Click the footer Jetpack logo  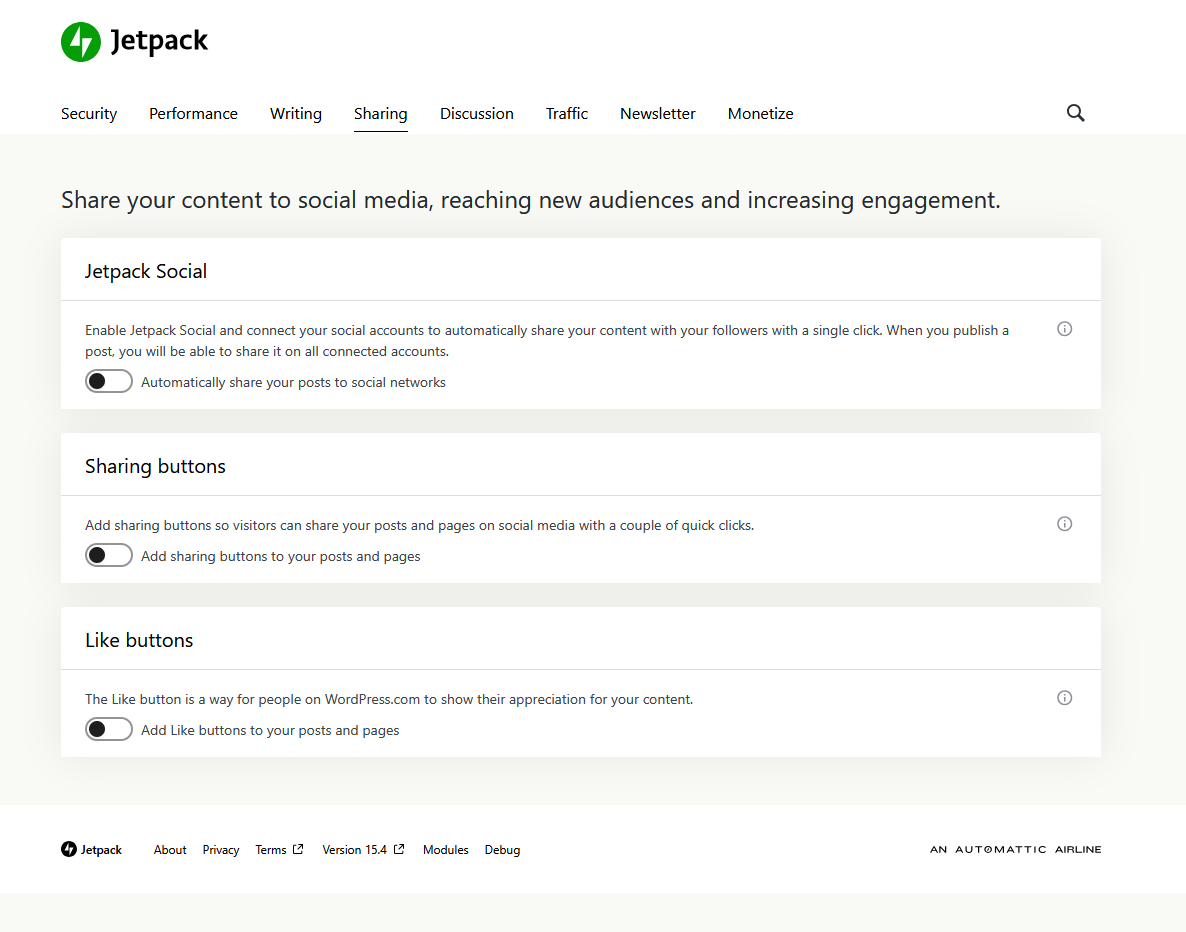click(91, 850)
